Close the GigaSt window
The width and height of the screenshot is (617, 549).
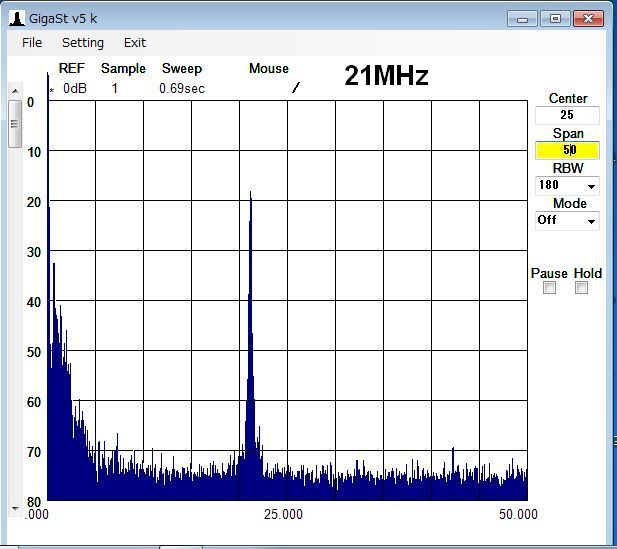click(589, 18)
